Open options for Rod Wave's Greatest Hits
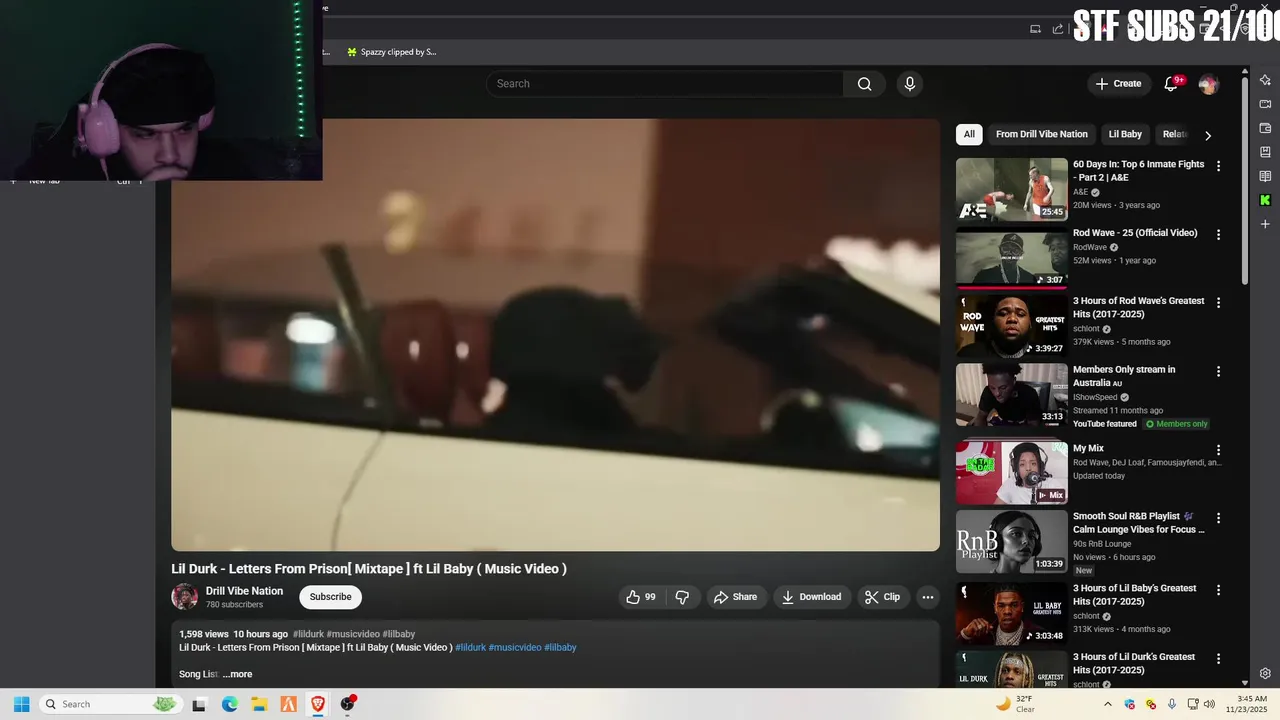Viewport: 1280px width, 720px height. 1218,303
